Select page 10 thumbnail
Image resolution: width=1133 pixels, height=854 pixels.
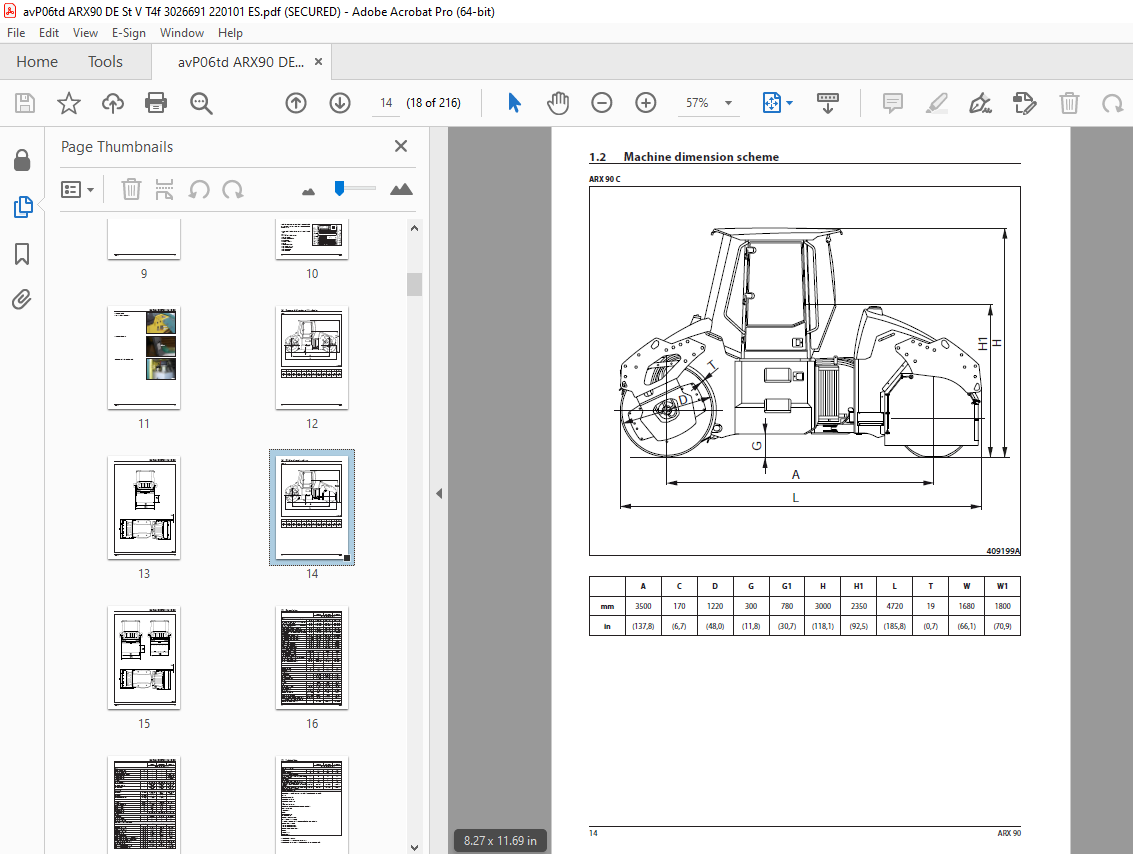[x=311, y=238]
